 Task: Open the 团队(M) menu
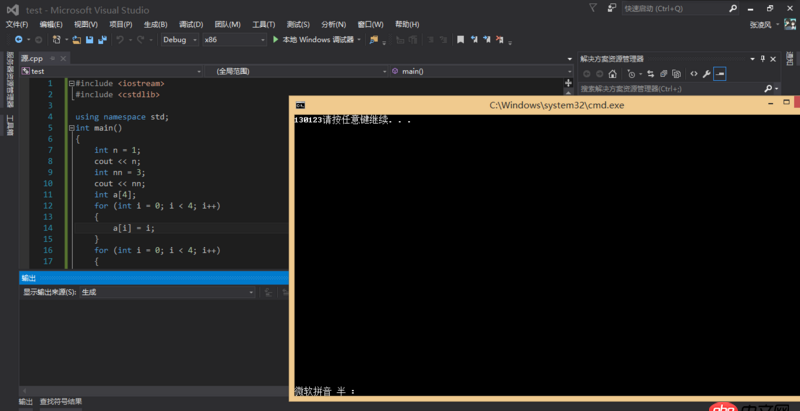228,24
